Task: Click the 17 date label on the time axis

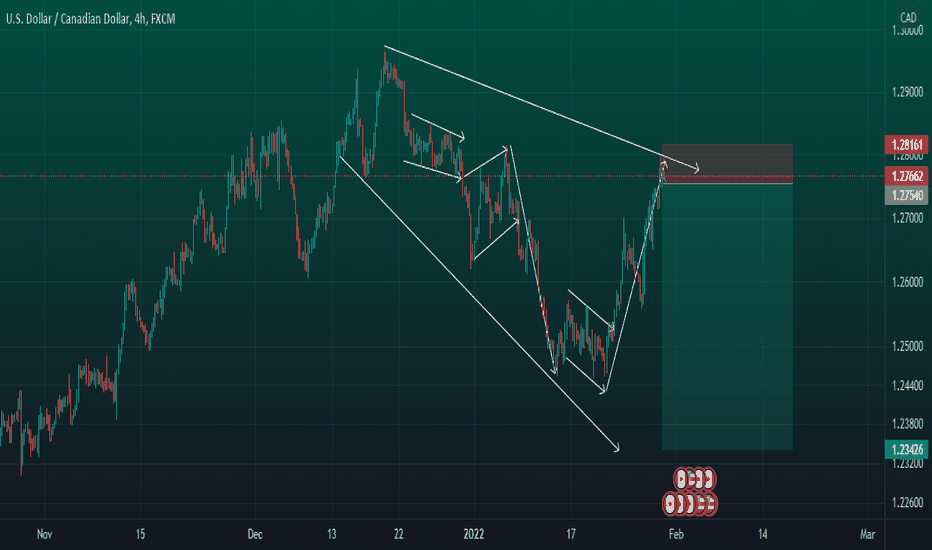Action: (x=571, y=534)
